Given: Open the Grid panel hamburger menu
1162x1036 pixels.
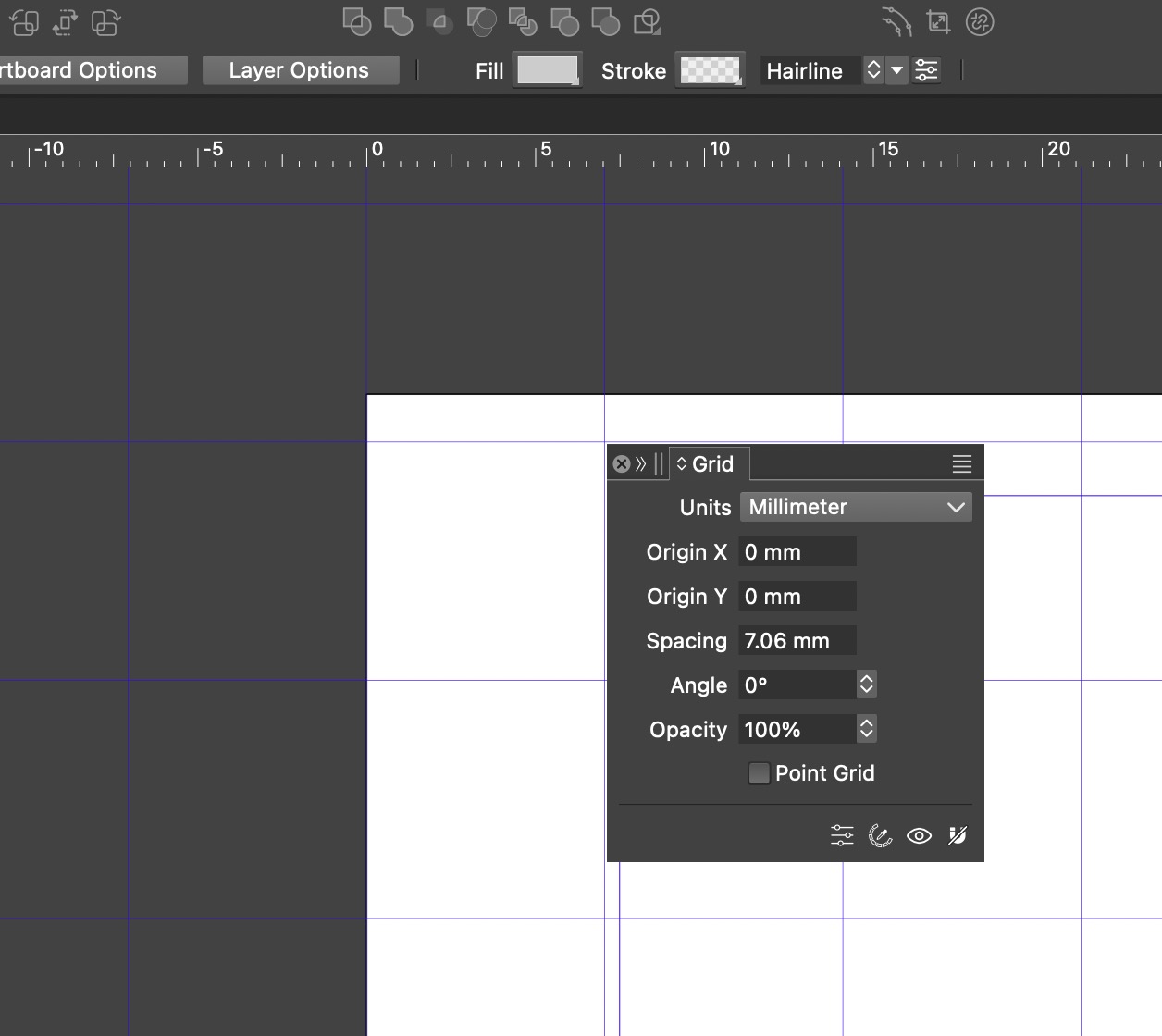Looking at the screenshot, I should click(962, 464).
